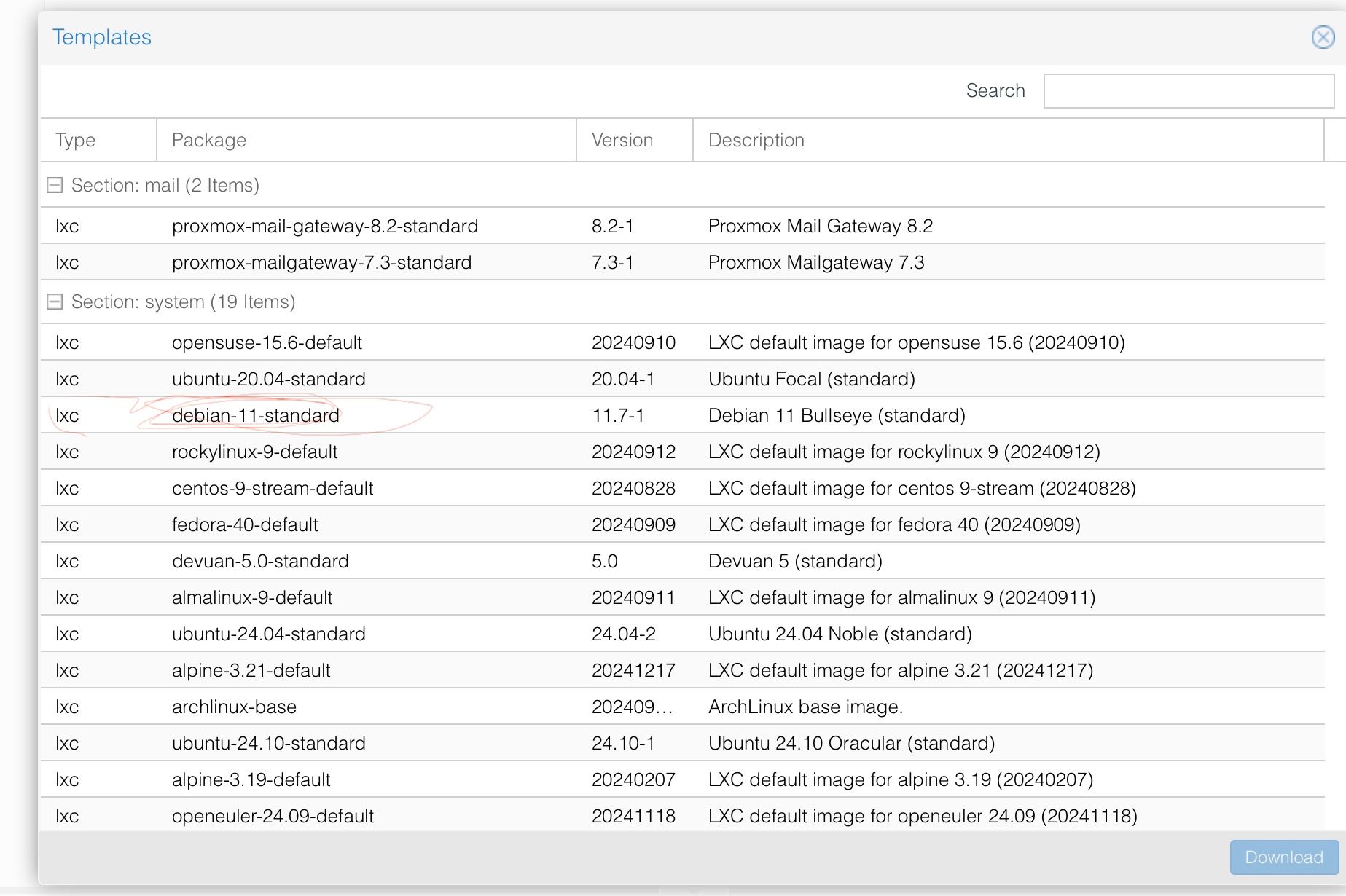1346x896 pixels.
Task: Select devuan-5.0-standard template
Action: [260, 561]
